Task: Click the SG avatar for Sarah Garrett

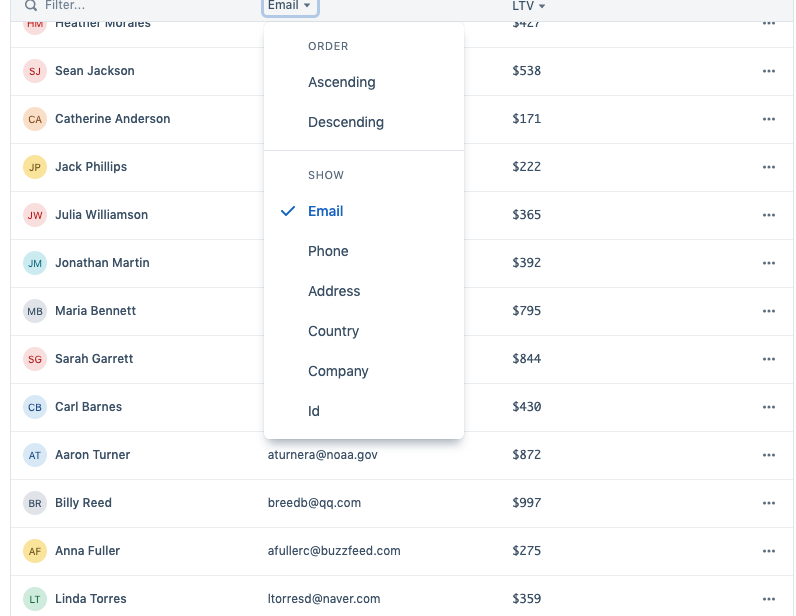Action: click(35, 359)
